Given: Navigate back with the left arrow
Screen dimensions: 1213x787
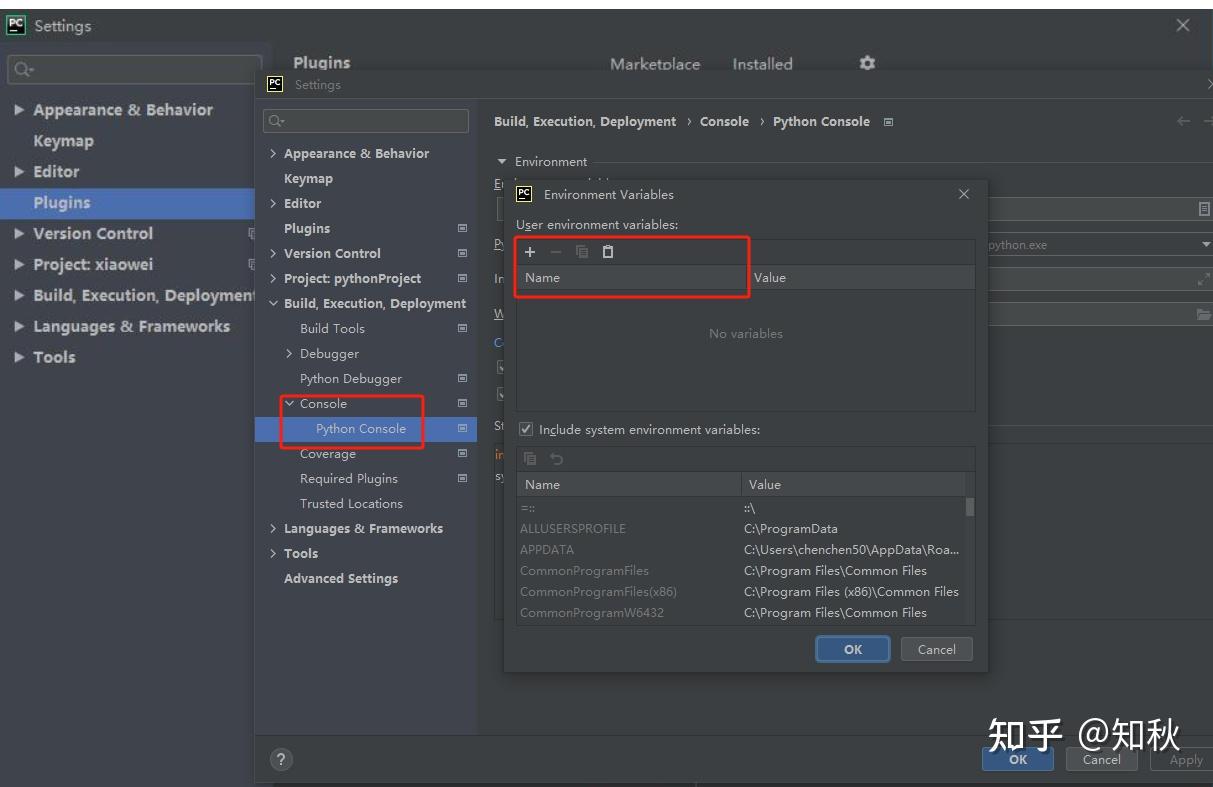Looking at the screenshot, I should tap(1184, 121).
